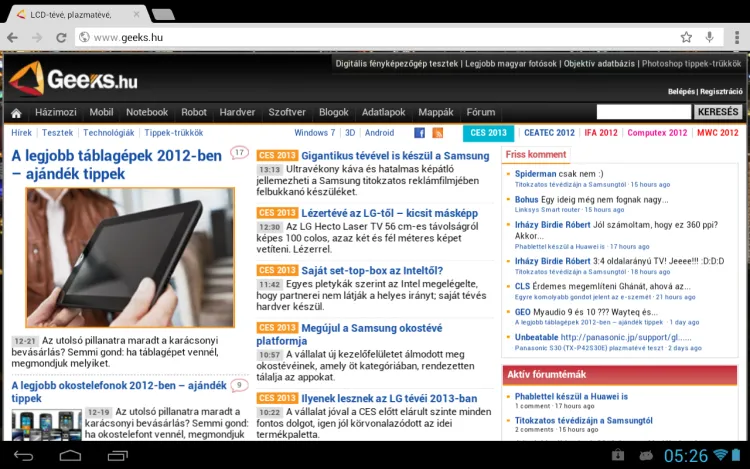
Task: Go to home via house icon
Action: [16, 113]
